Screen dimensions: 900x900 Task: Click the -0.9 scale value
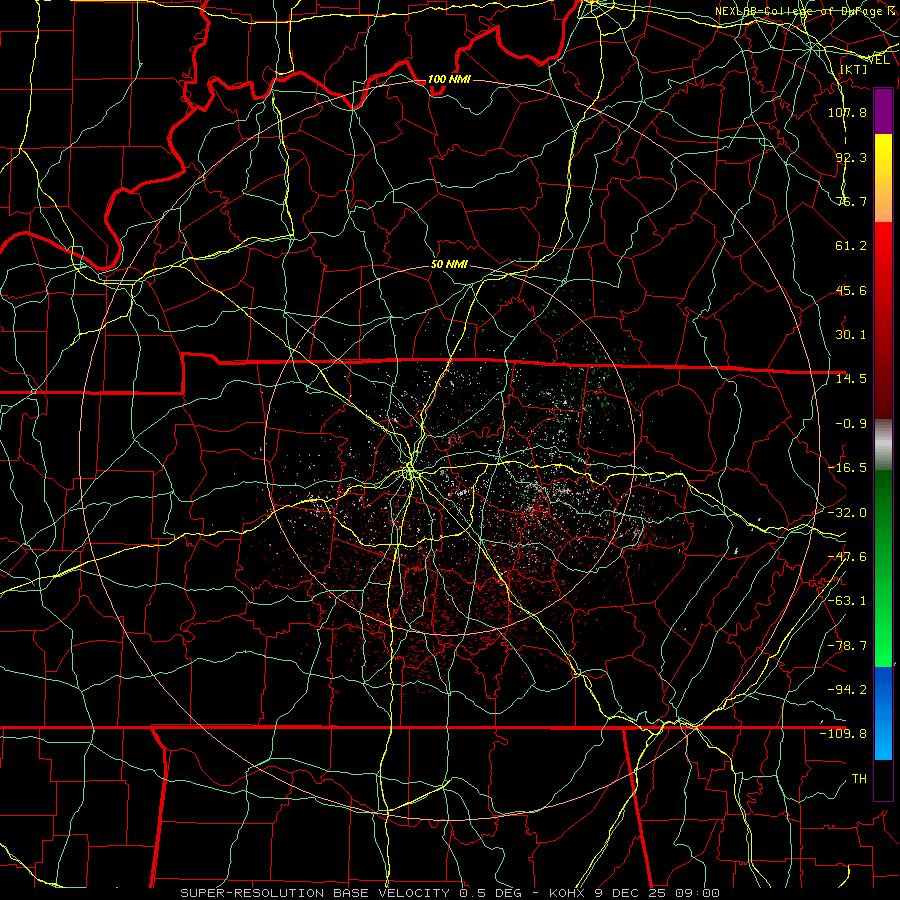point(851,424)
